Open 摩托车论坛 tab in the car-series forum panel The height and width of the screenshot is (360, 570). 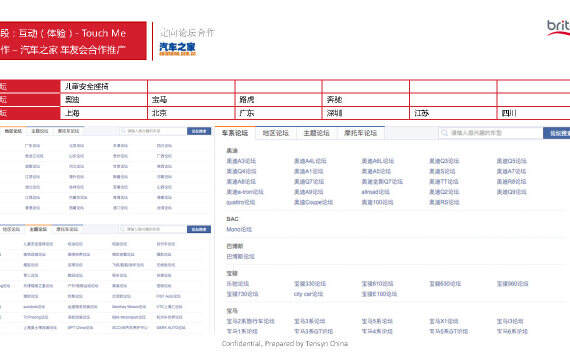coord(360,133)
